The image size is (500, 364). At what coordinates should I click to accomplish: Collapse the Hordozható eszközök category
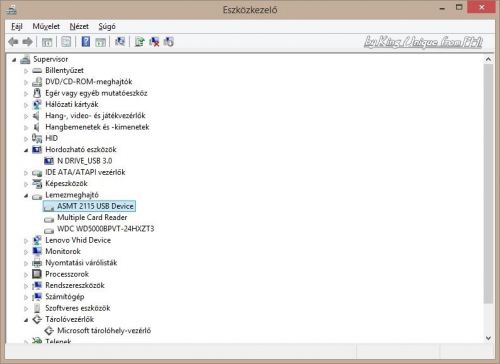pyautogui.click(x=26, y=150)
